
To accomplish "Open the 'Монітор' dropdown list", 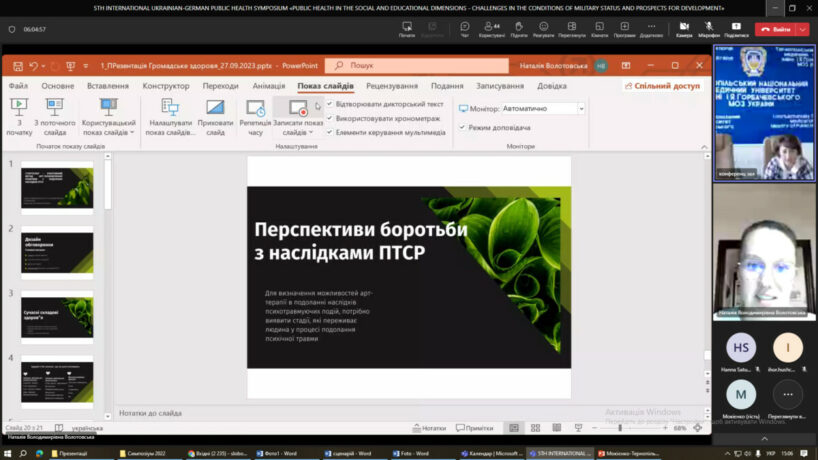I will 580,108.
